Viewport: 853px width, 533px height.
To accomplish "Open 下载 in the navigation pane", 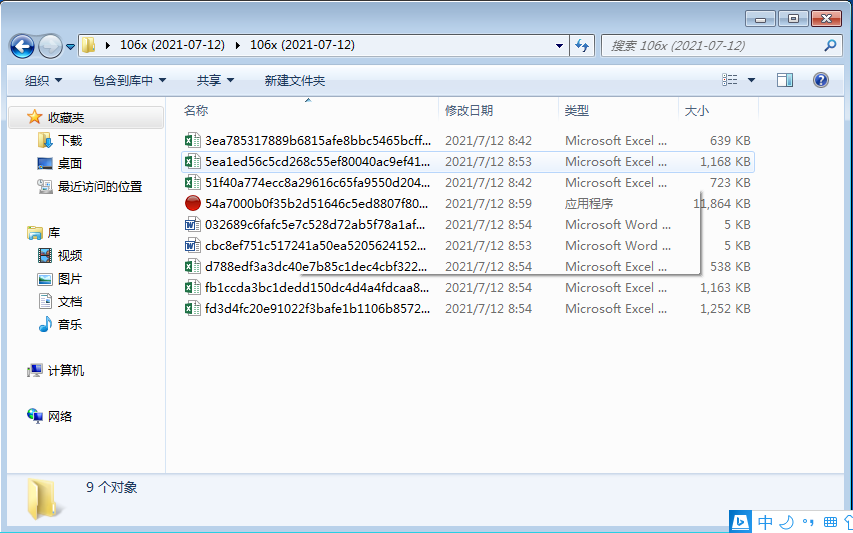I will pyautogui.click(x=70, y=141).
